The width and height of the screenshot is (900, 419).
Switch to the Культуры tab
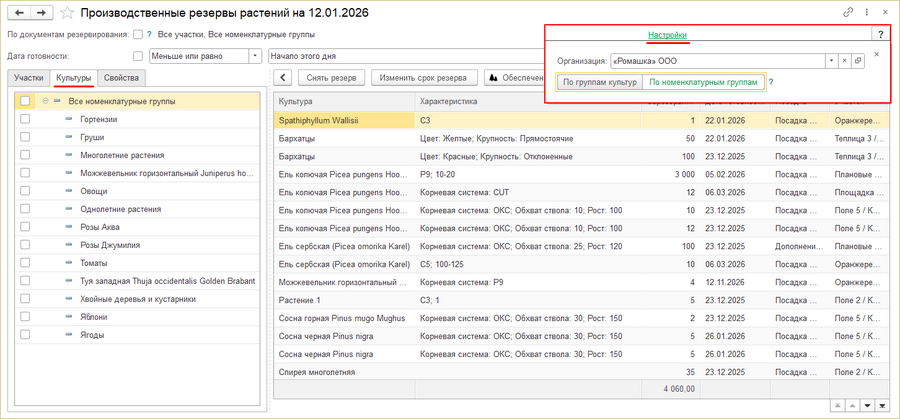click(x=73, y=77)
